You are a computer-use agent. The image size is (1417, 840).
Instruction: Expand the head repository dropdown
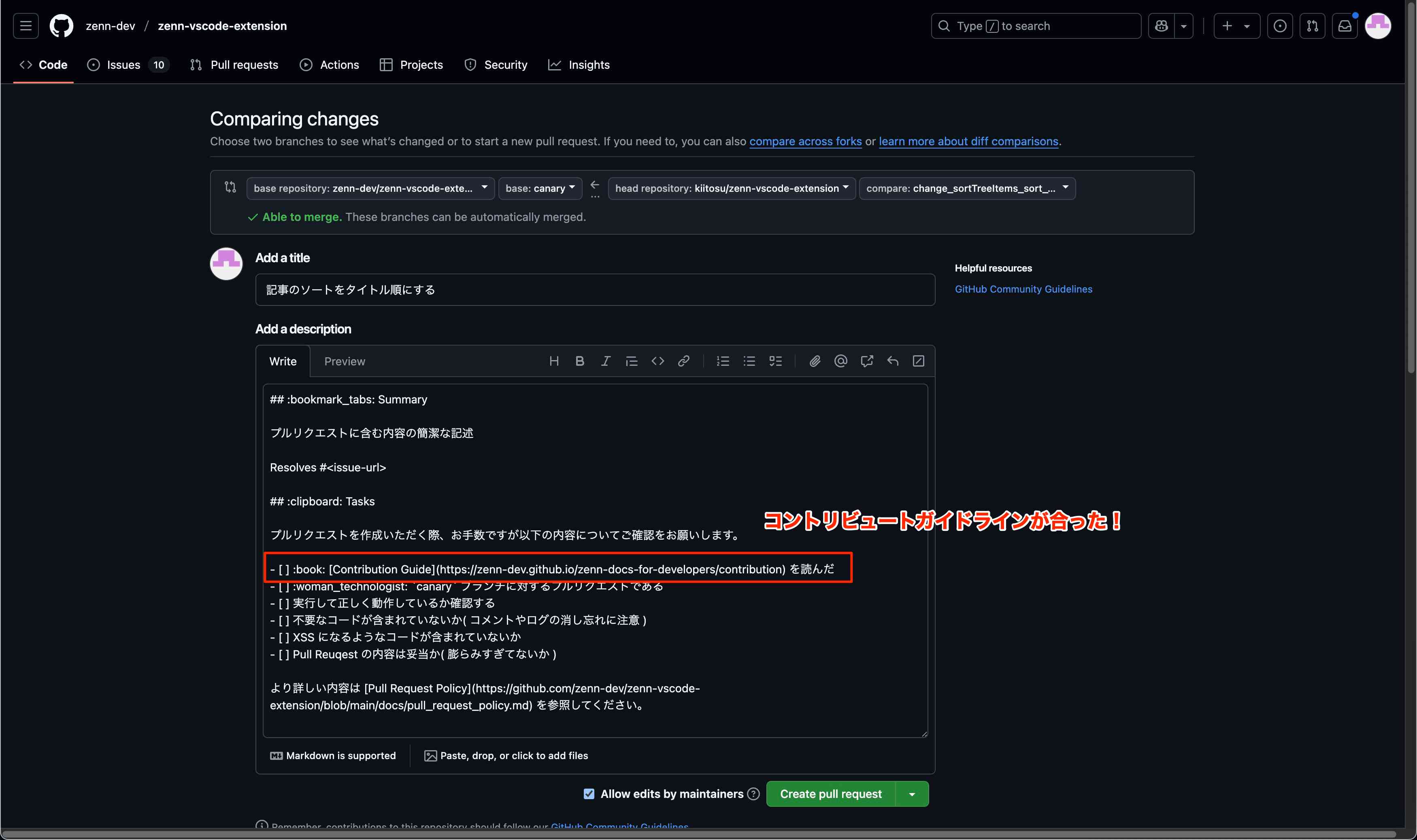[x=731, y=189]
